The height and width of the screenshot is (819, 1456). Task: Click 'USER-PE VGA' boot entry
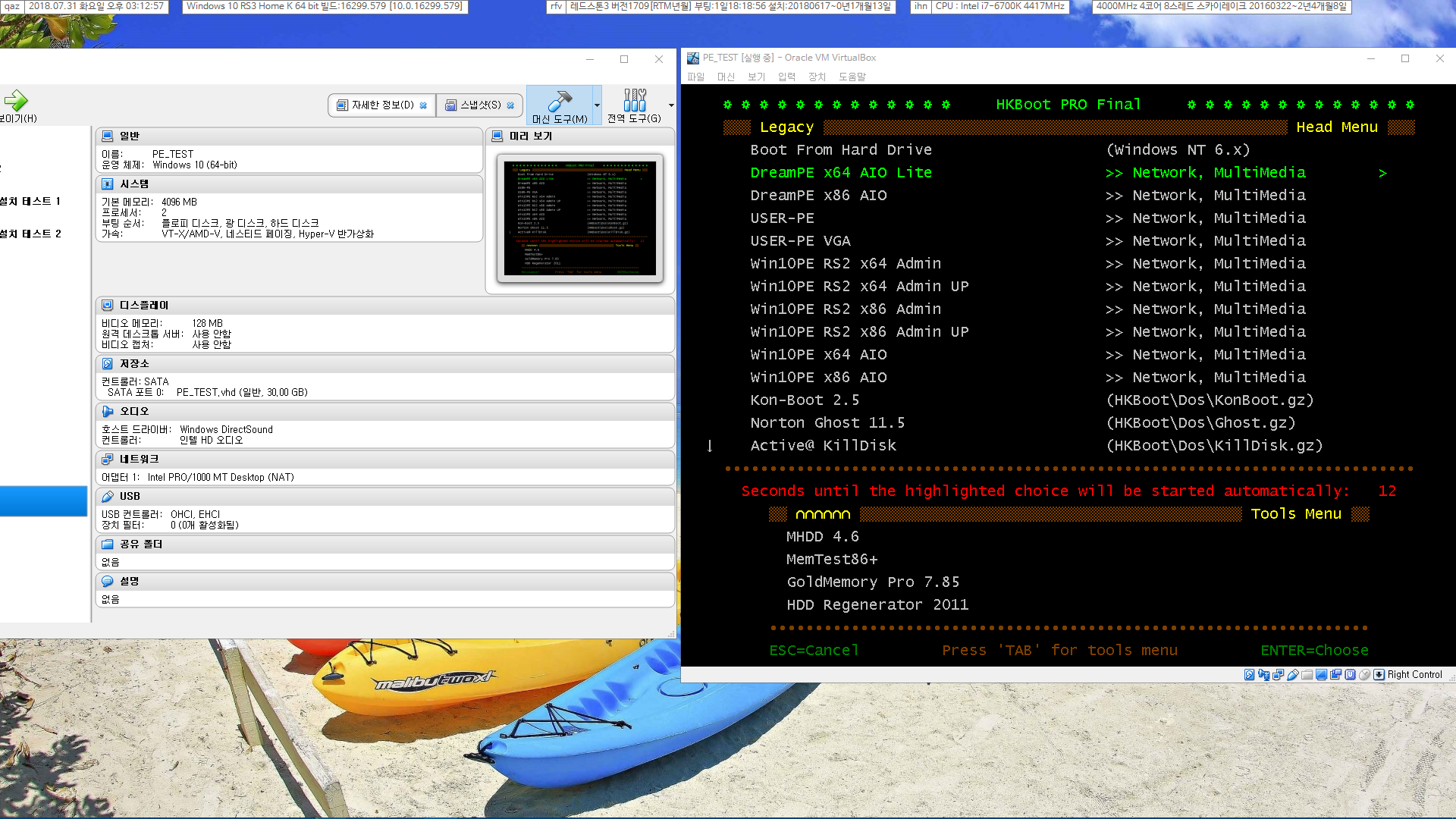coord(800,240)
